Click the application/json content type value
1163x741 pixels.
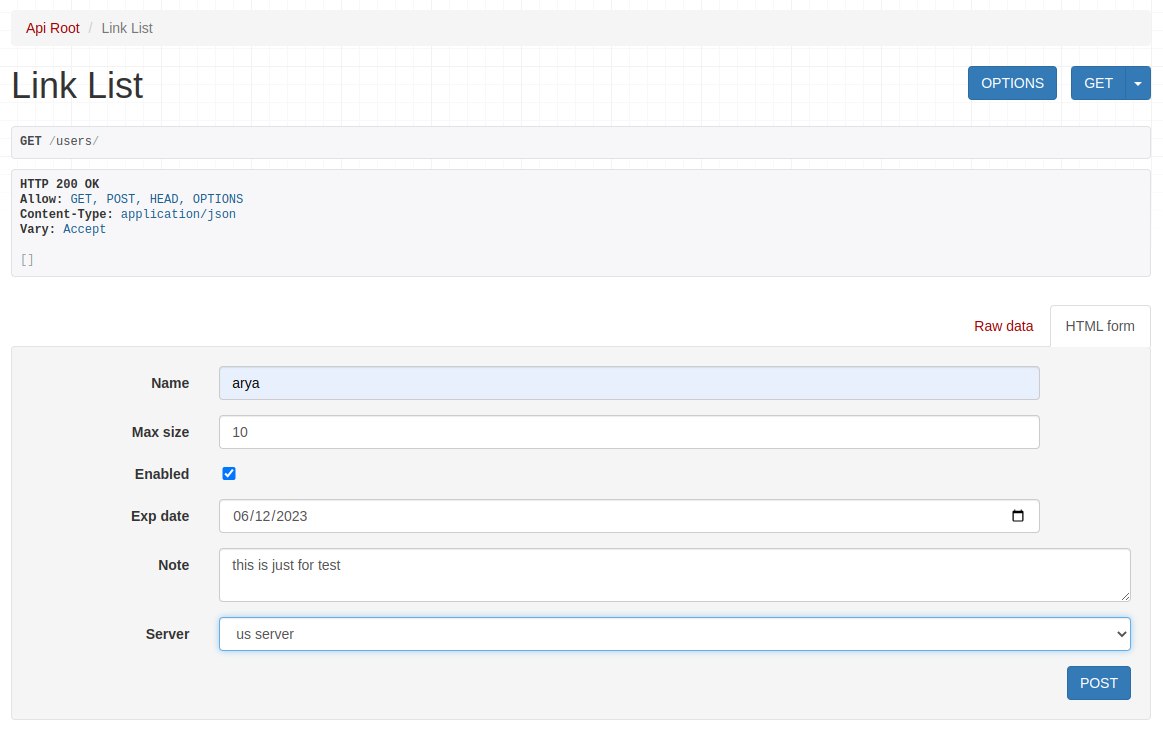click(178, 214)
